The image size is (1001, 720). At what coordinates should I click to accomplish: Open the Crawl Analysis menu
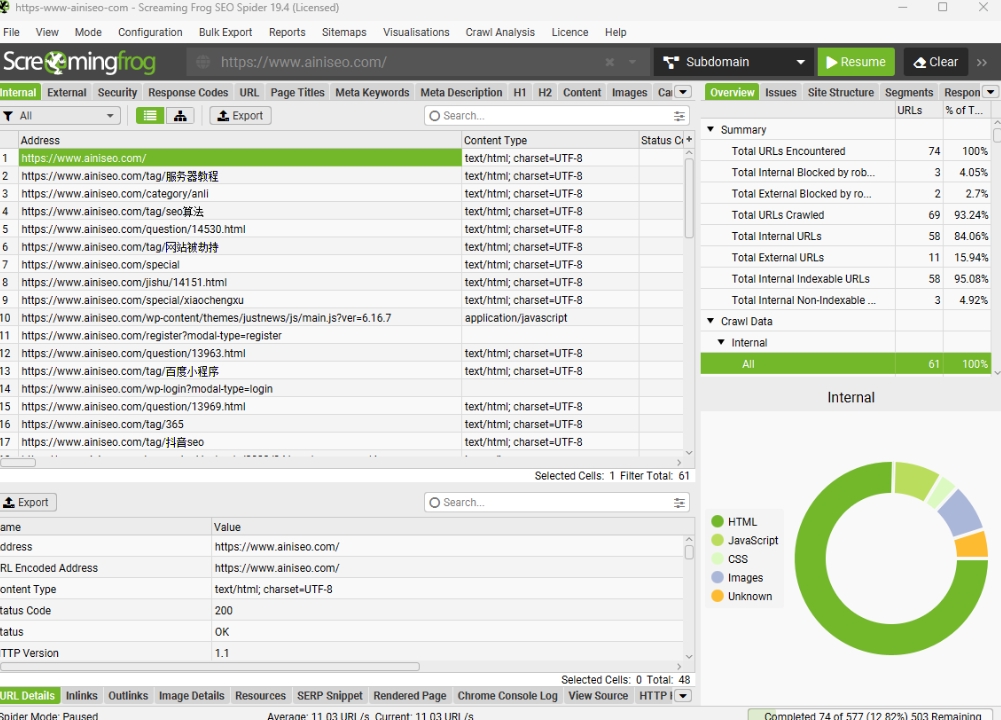coord(500,32)
